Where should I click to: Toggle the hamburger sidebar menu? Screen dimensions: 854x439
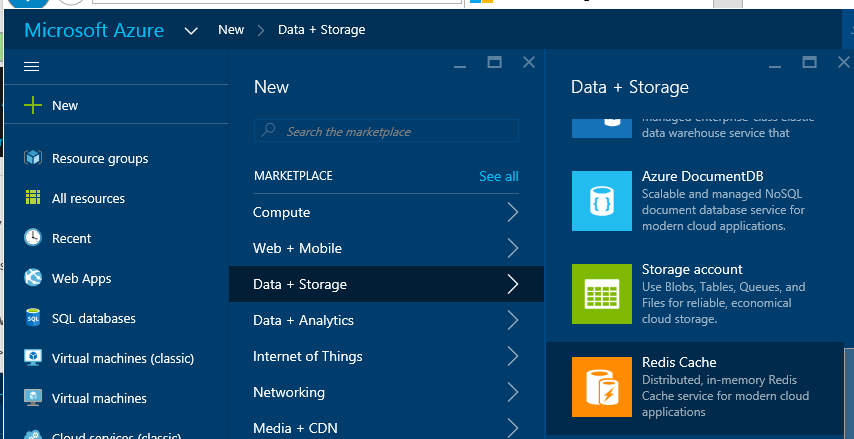tap(31, 66)
